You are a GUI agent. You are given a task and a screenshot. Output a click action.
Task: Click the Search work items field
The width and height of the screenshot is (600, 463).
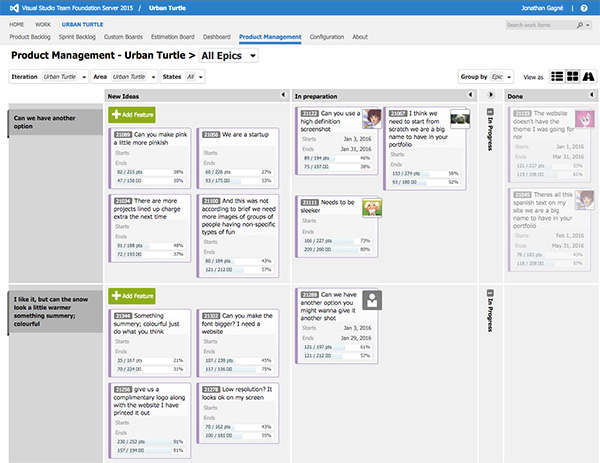pos(540,25)
